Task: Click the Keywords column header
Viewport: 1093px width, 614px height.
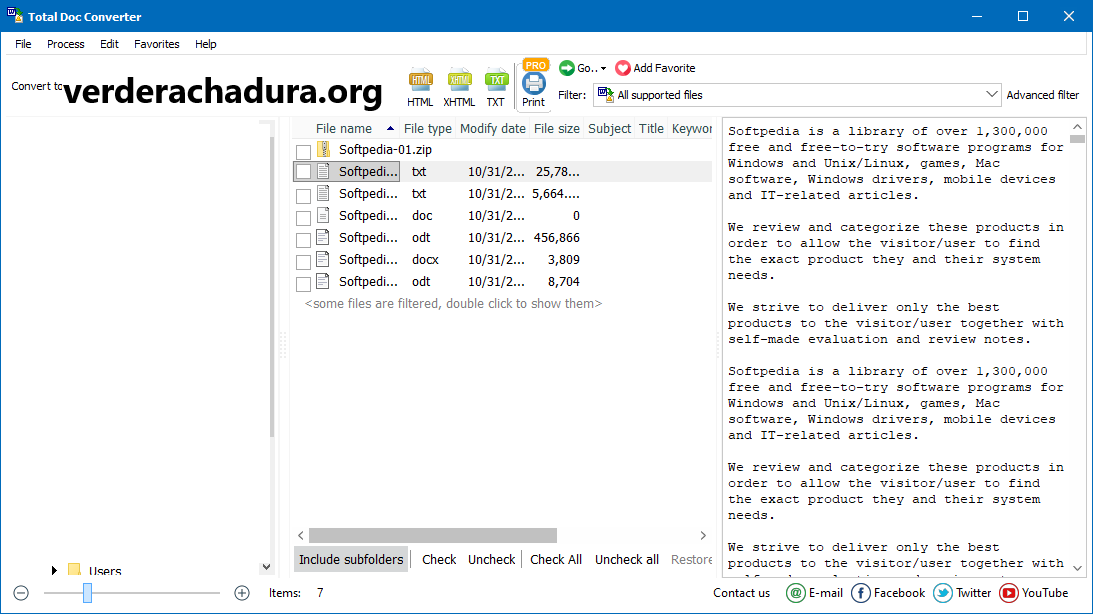Action: 691,128
